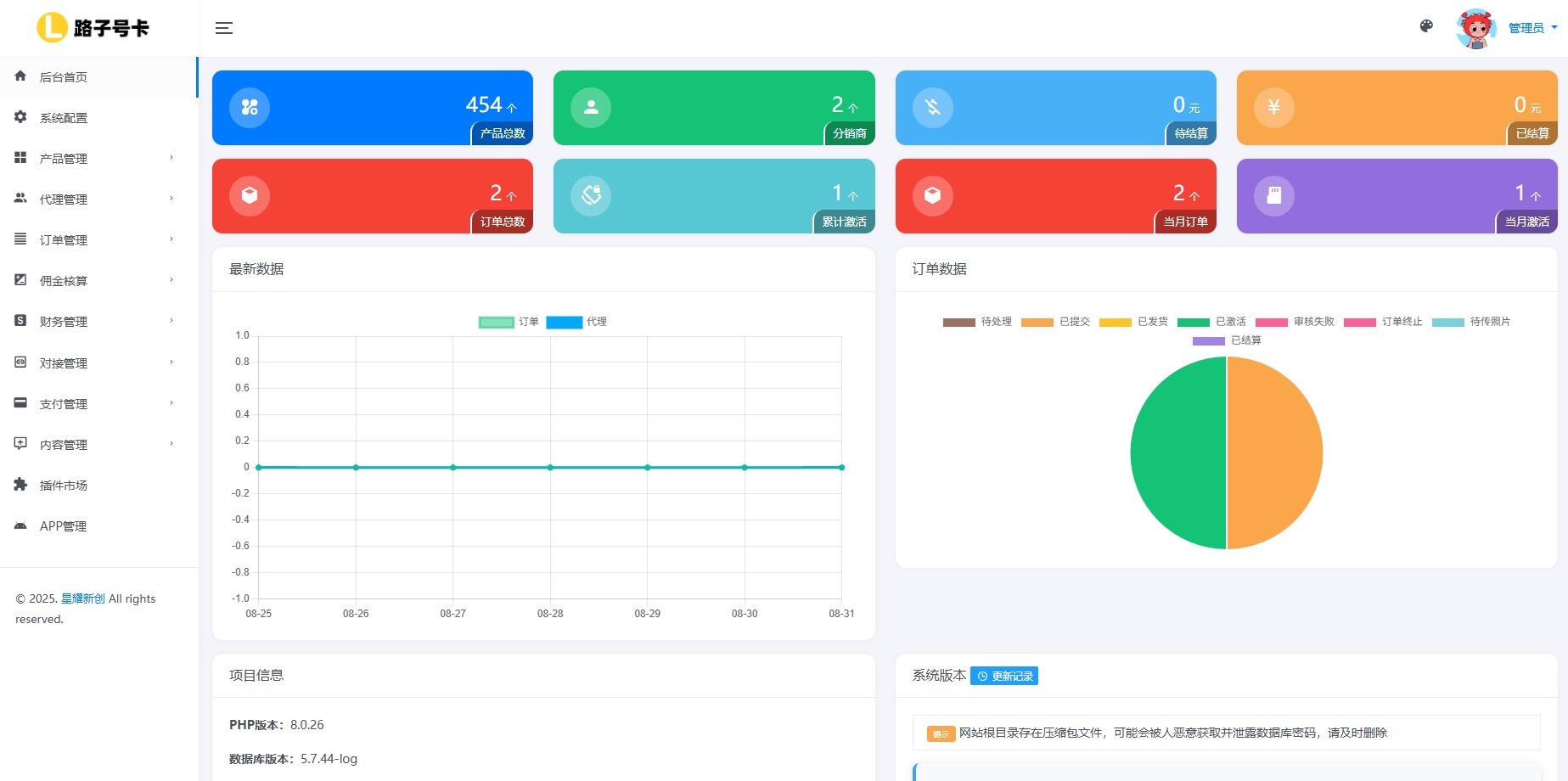Click the yen icon on 已结算 card
Screen dimensions: 1568x781
click(1273, 108)
